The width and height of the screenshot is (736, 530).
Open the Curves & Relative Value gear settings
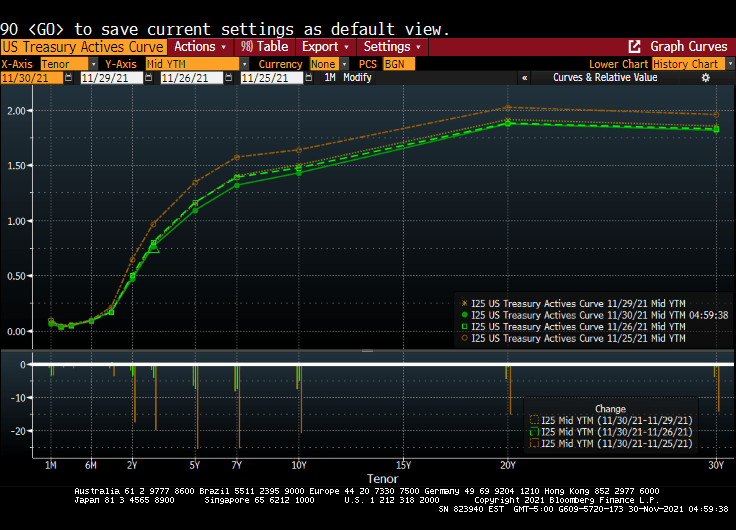coord(705,78)
